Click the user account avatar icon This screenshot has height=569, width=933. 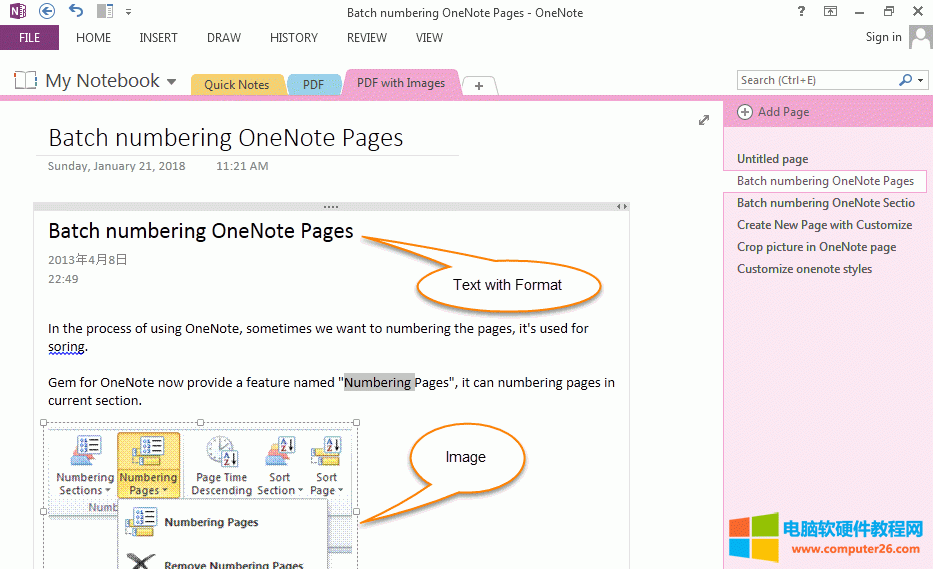pos(920,38)
